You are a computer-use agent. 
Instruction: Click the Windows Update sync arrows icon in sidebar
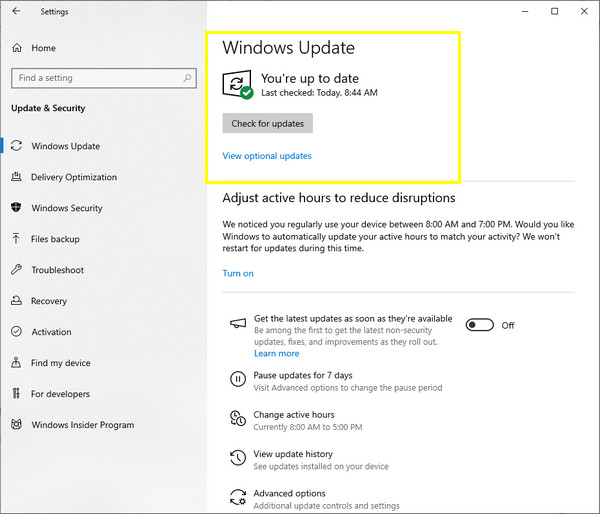(16, 146)
